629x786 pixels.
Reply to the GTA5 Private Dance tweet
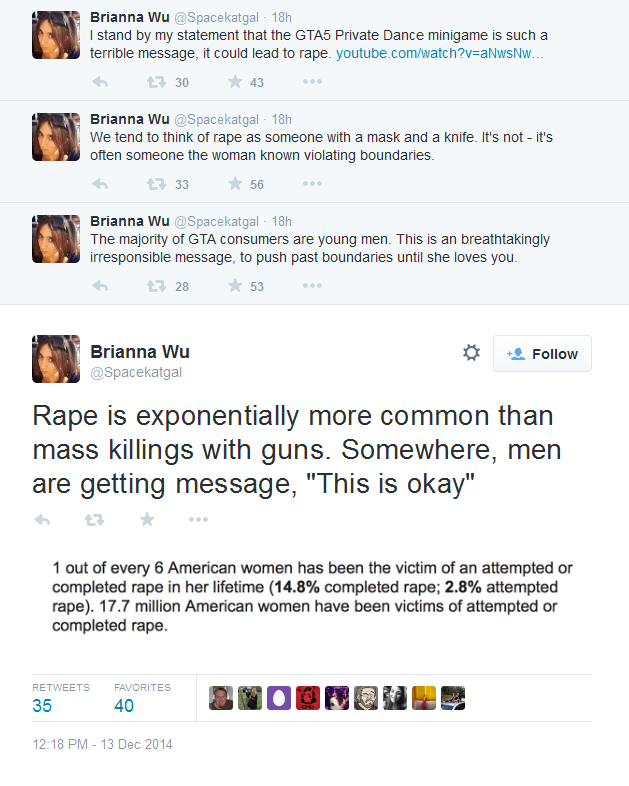pyautogui.click(x=100, y=82)
